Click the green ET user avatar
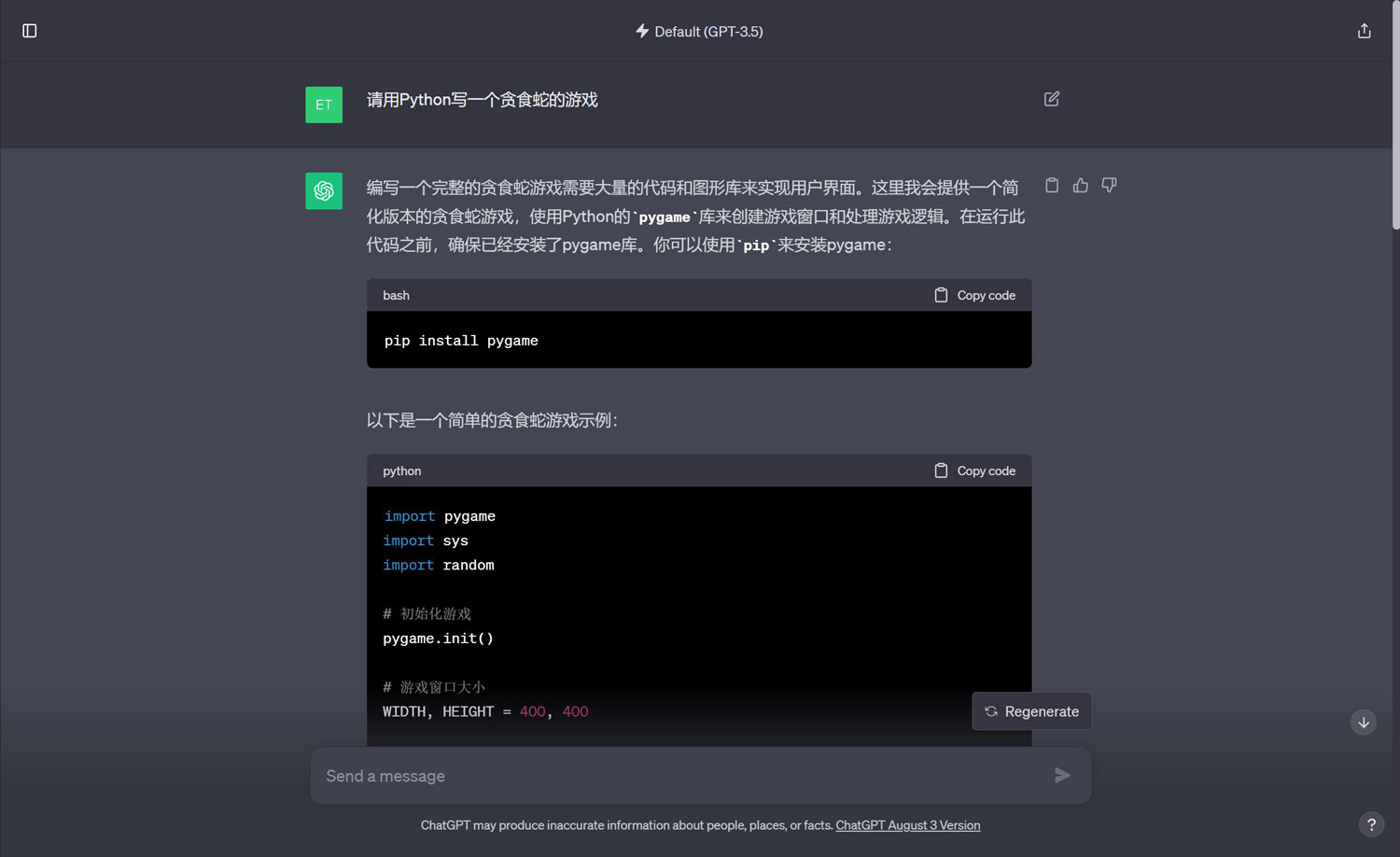 point(324,105)
